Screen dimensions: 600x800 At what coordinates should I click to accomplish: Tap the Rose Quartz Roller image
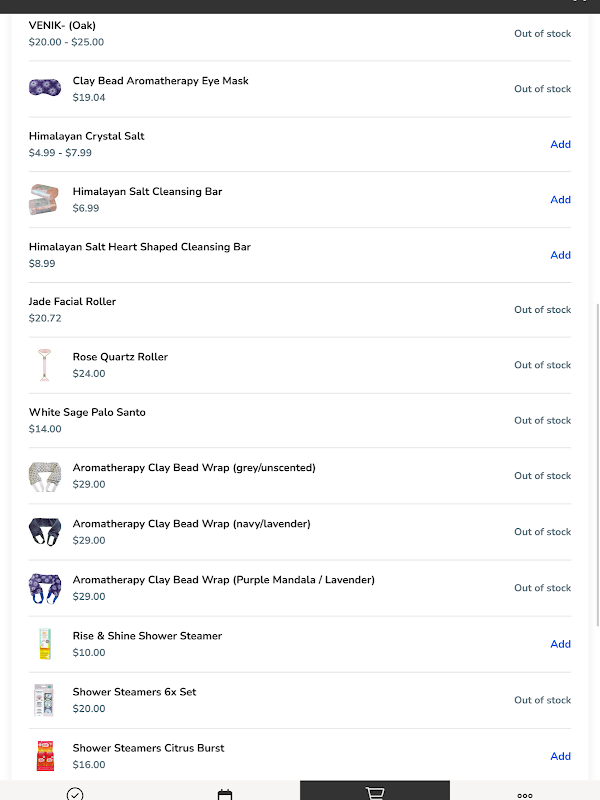(x=45, y=365)
